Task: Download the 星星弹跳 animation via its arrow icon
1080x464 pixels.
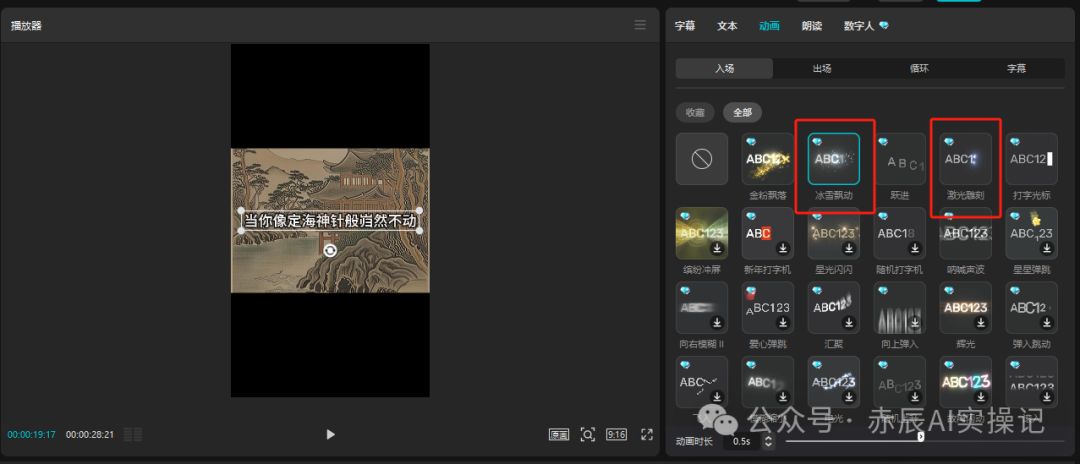Action: [x=1048, y=249]
